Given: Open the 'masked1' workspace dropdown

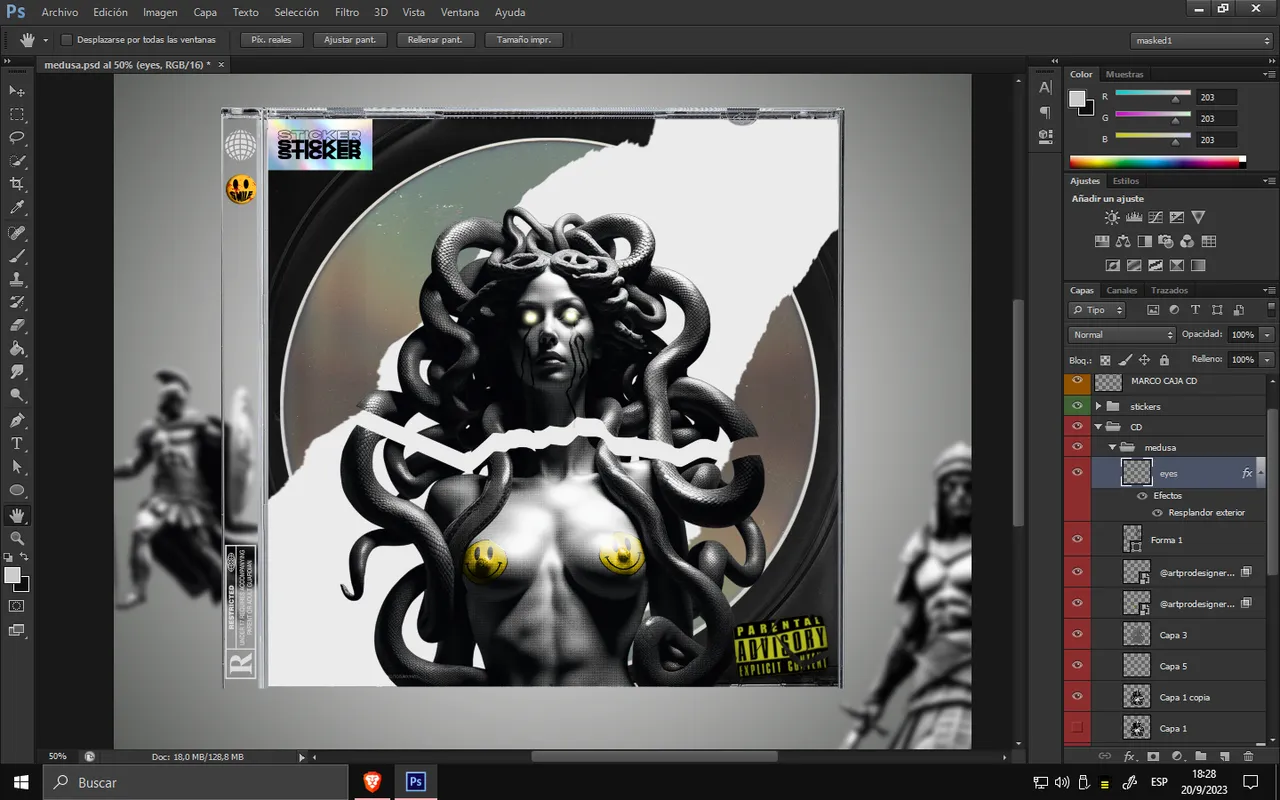Looking at the screenshot, I should coord(1201,40).
